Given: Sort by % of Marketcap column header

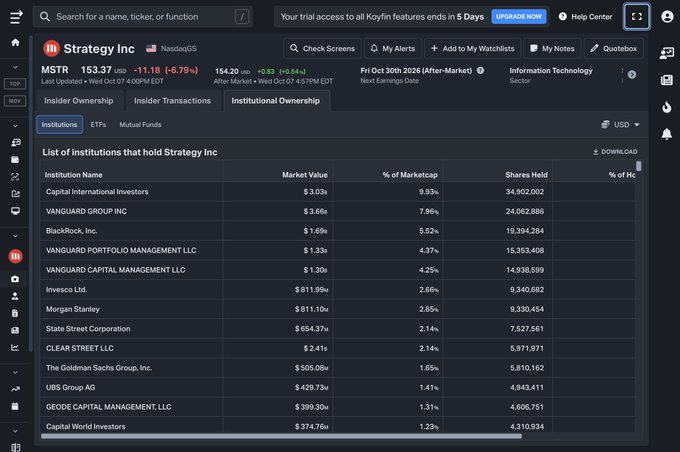Looking at the screenshot, I should click(410, 175).
